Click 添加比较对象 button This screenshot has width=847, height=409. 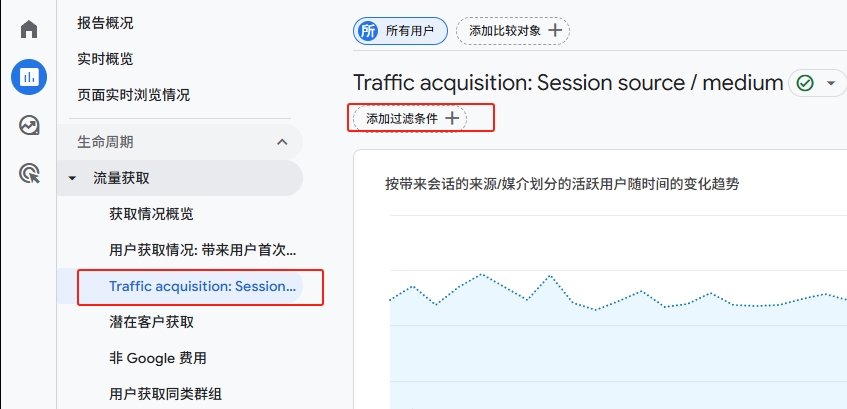point(513,31)
